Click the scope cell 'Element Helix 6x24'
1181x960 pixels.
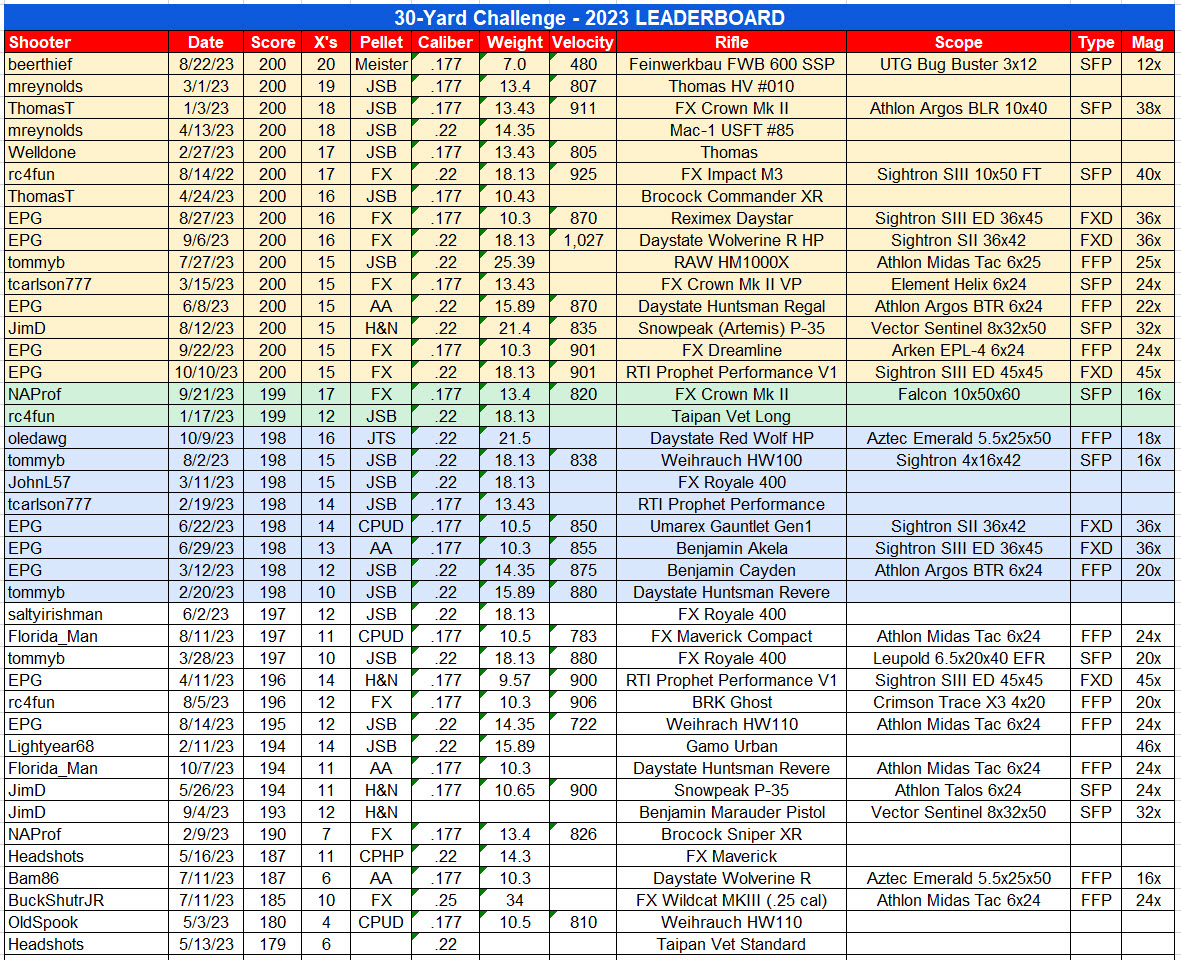[x=958, y=285]
